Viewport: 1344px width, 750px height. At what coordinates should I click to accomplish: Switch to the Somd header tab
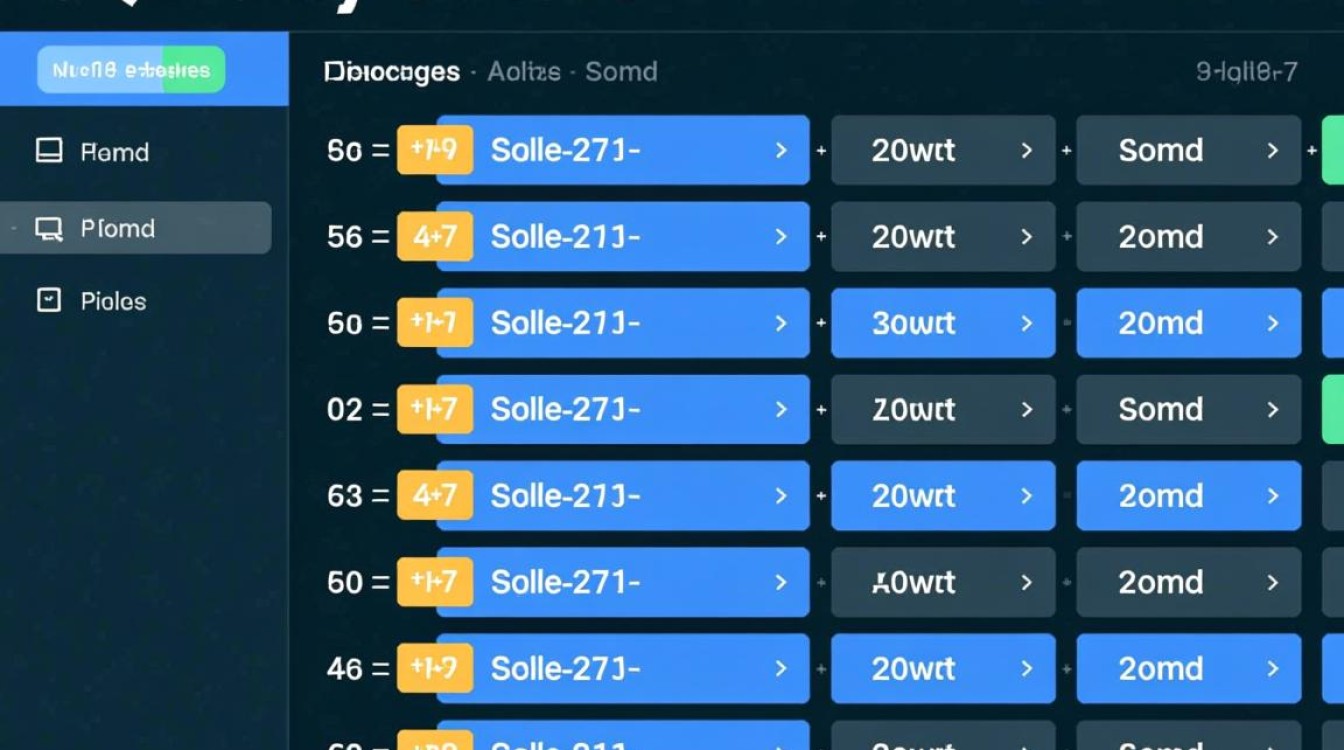621,71
